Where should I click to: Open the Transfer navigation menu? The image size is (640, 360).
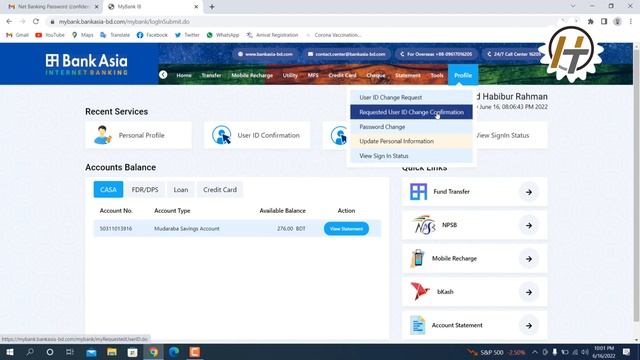click(211, 75)
